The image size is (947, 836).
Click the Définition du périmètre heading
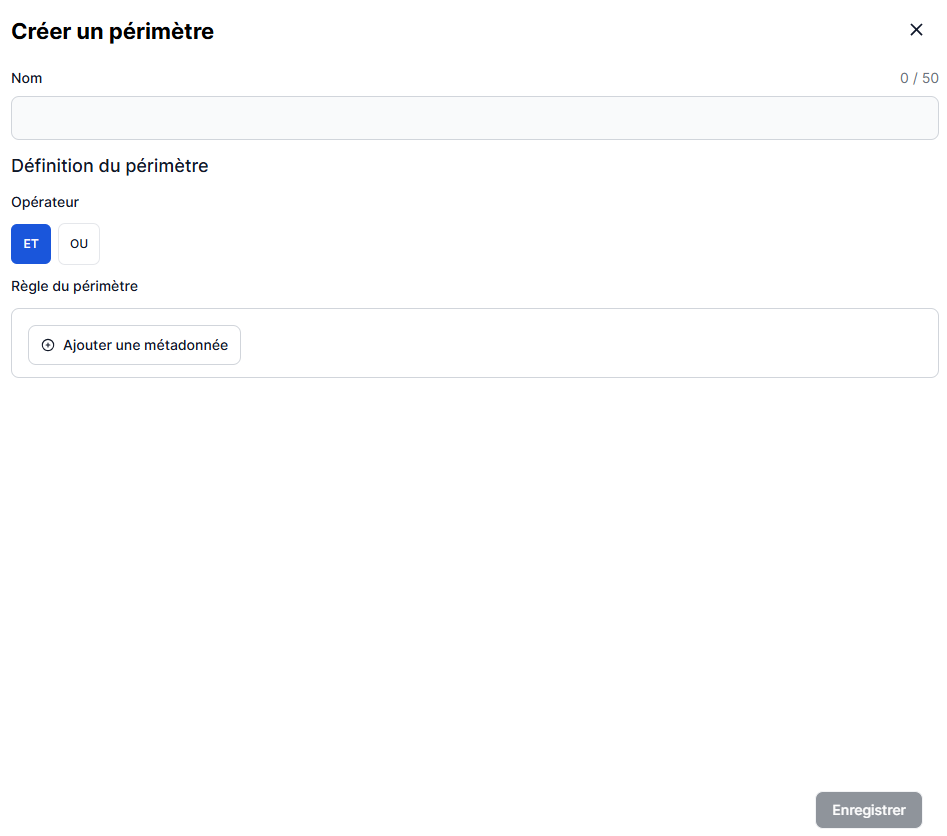tap(109, 166)
